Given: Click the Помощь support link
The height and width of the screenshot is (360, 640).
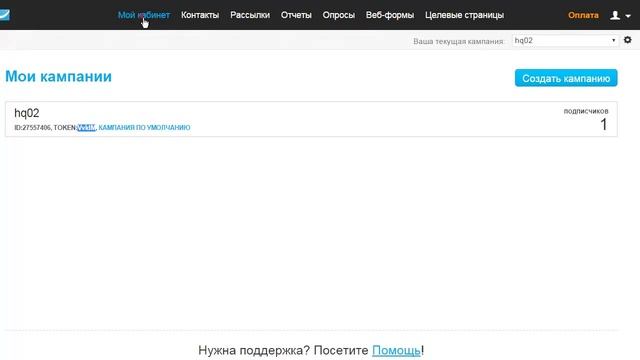Looking at the screenshot, I should point(396,350).
